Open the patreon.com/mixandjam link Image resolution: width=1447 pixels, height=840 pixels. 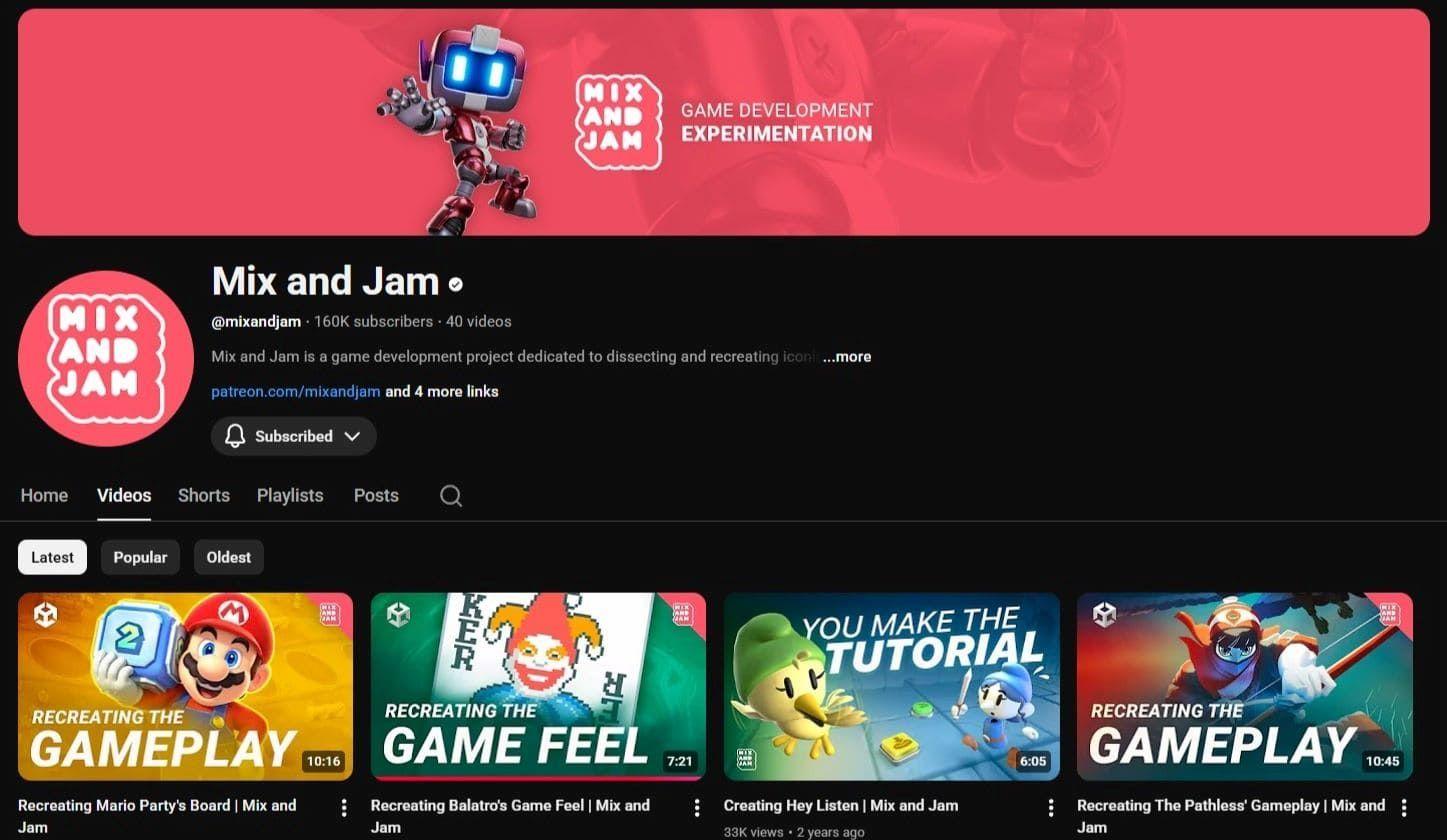tap(295, 391)
